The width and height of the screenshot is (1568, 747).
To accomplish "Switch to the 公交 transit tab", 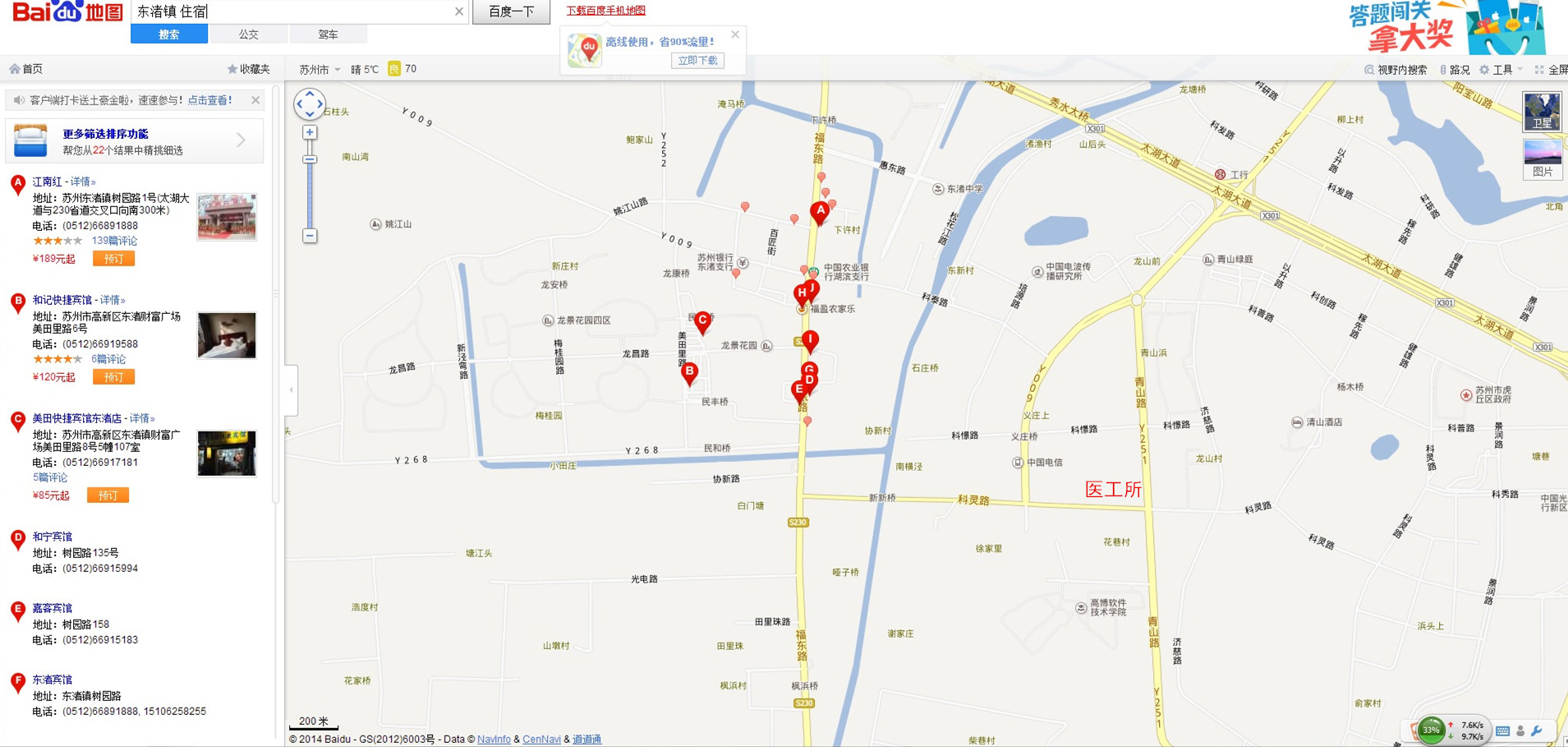I will click(x=248, y=35).
